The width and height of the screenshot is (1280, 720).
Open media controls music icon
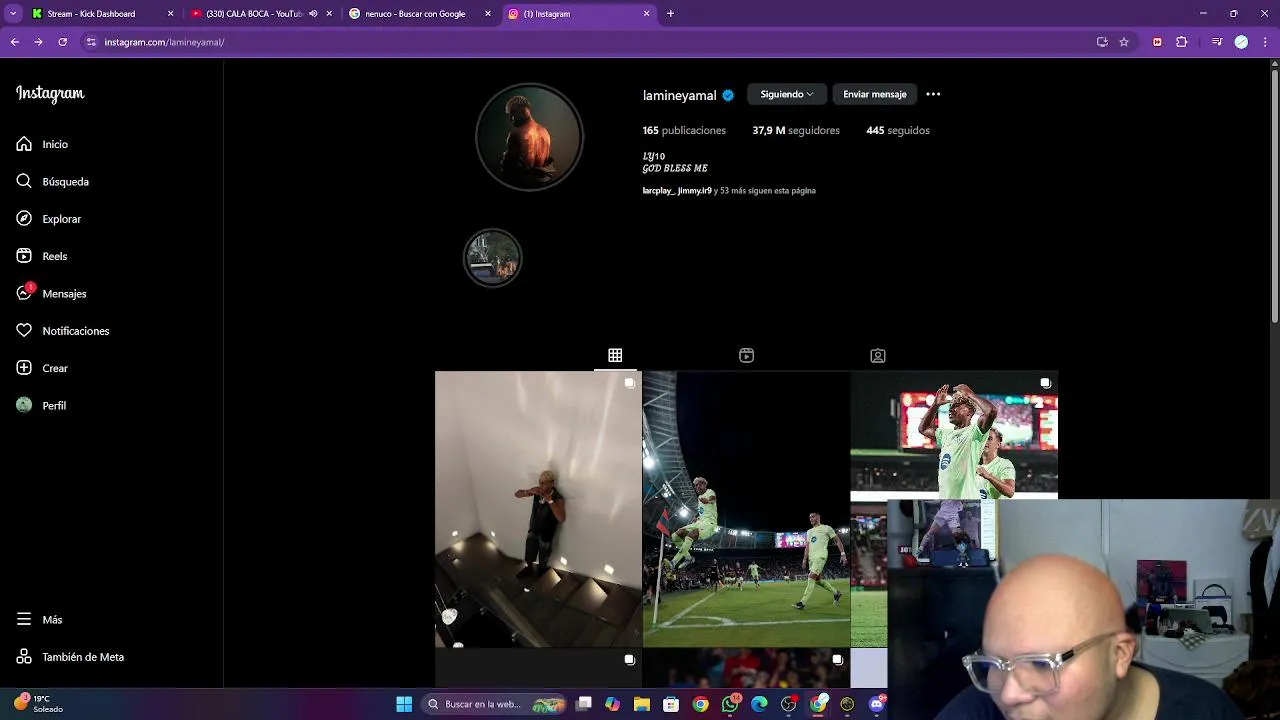click(1217, 42)
